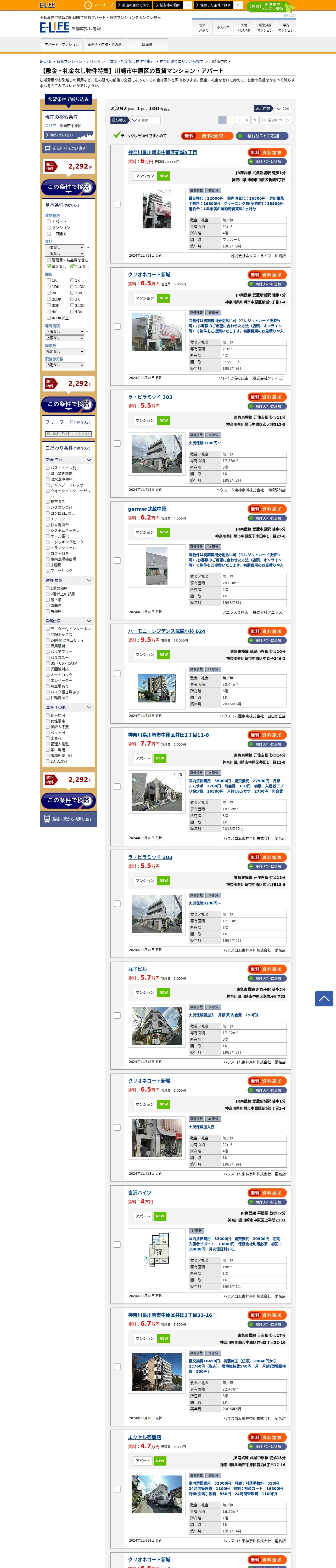Open 中古住宅 navigation item

click(x=223, y=27)
